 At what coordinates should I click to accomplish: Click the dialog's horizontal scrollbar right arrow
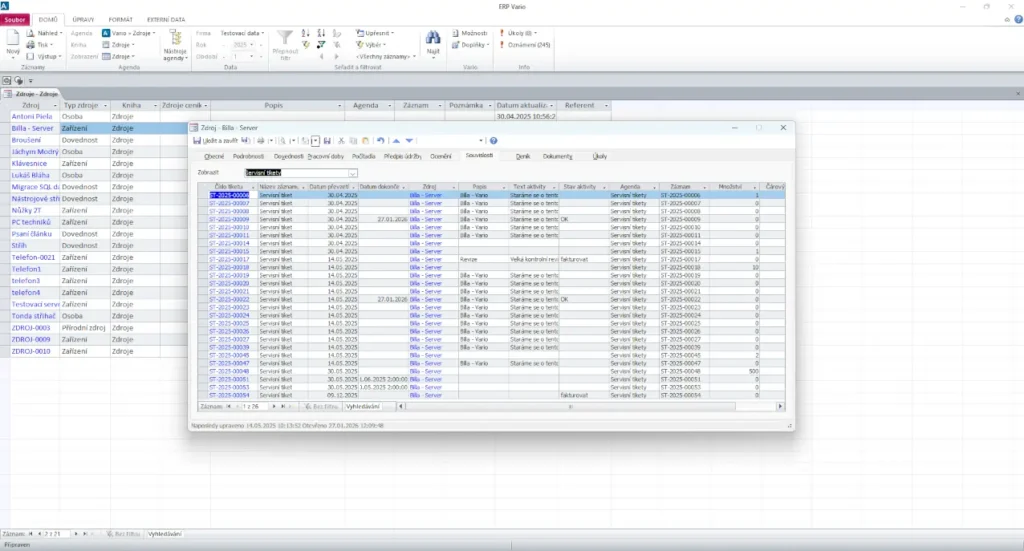coord(782,407)
